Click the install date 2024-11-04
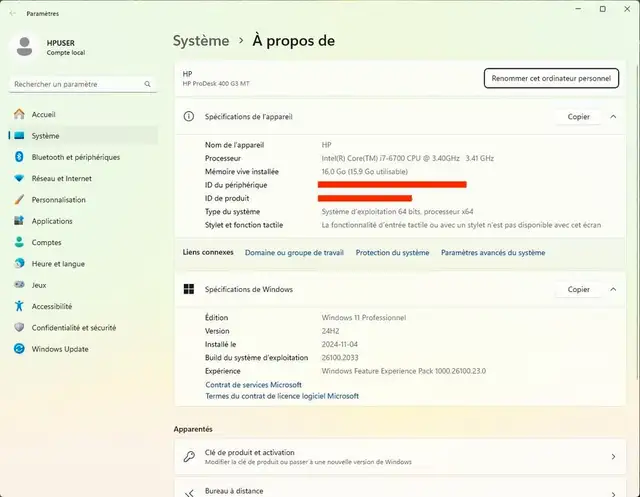The height and width of the screenshot is (497, 640). [339, 344]
